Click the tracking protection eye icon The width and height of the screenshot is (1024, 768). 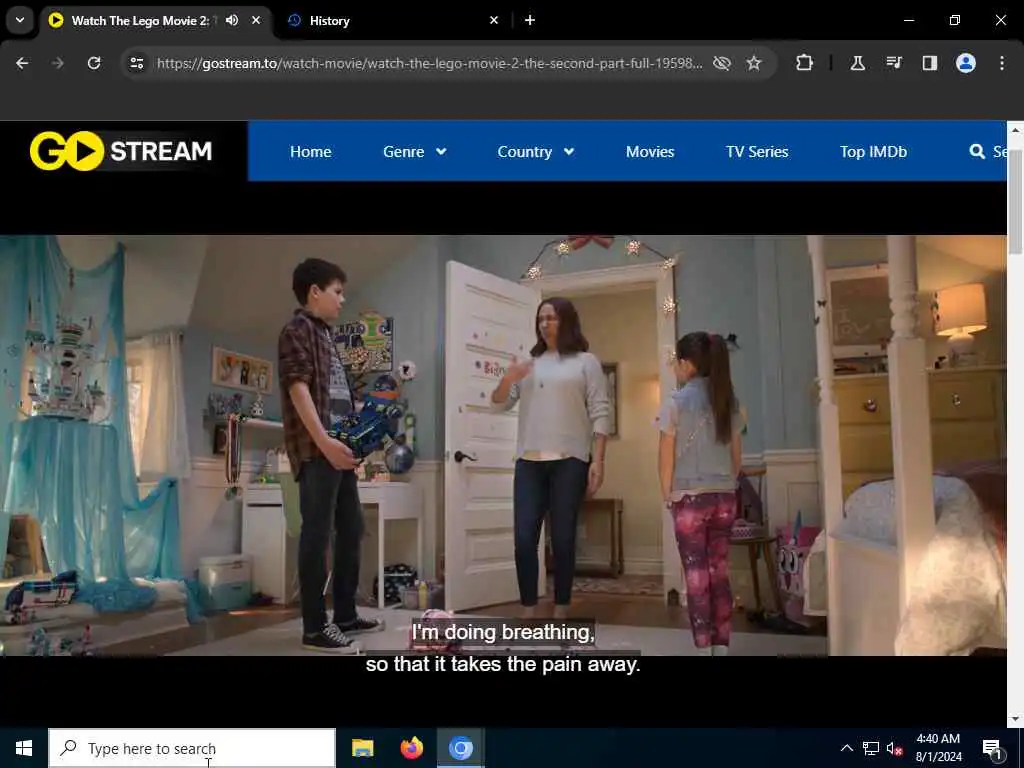pyautogui.click(x=722, y=63)
